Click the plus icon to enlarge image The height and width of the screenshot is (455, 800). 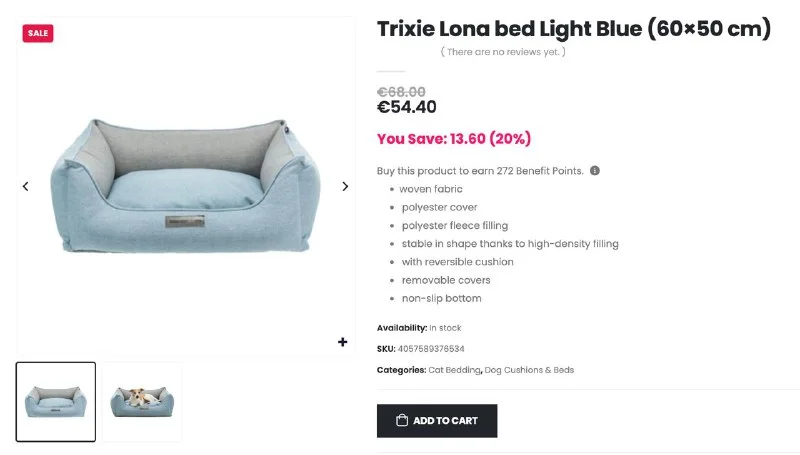(x=343, y=342)
